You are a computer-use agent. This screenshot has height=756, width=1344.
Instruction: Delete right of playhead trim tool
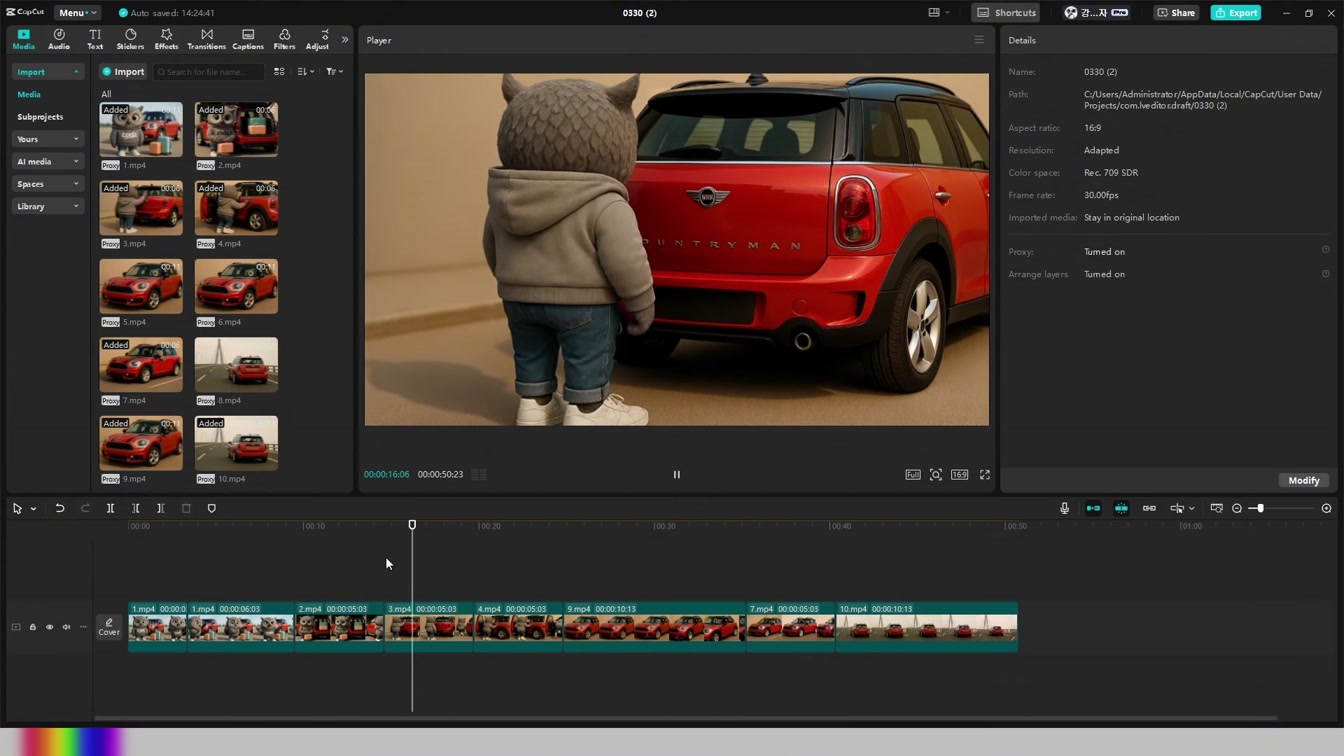point(160,509)
